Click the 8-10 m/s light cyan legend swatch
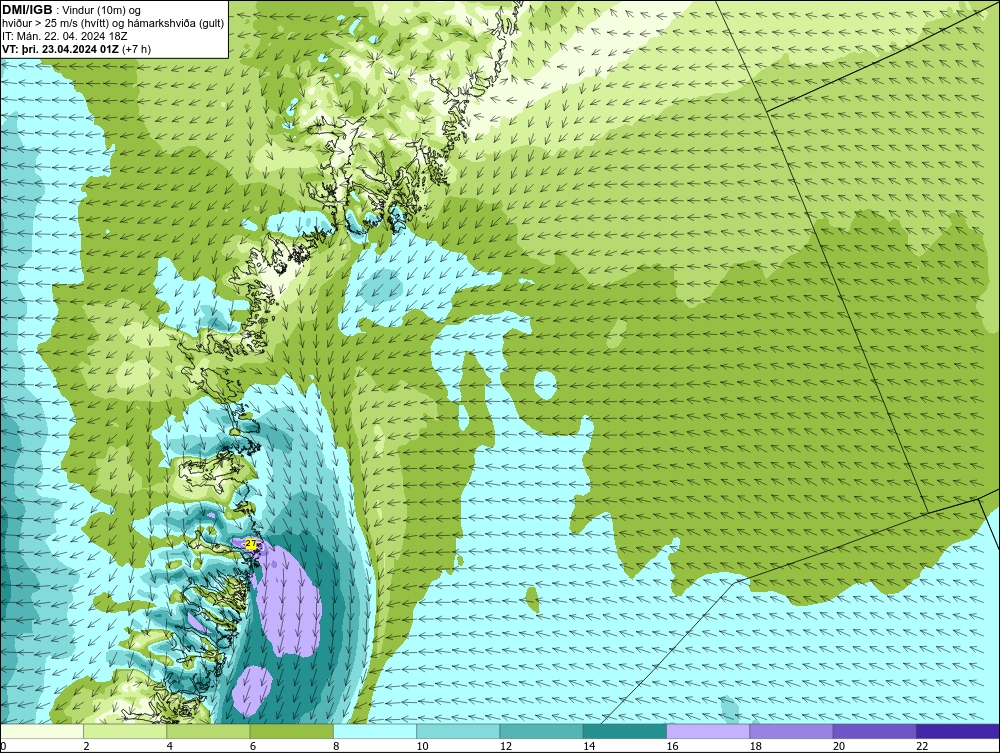 point(375,731)
